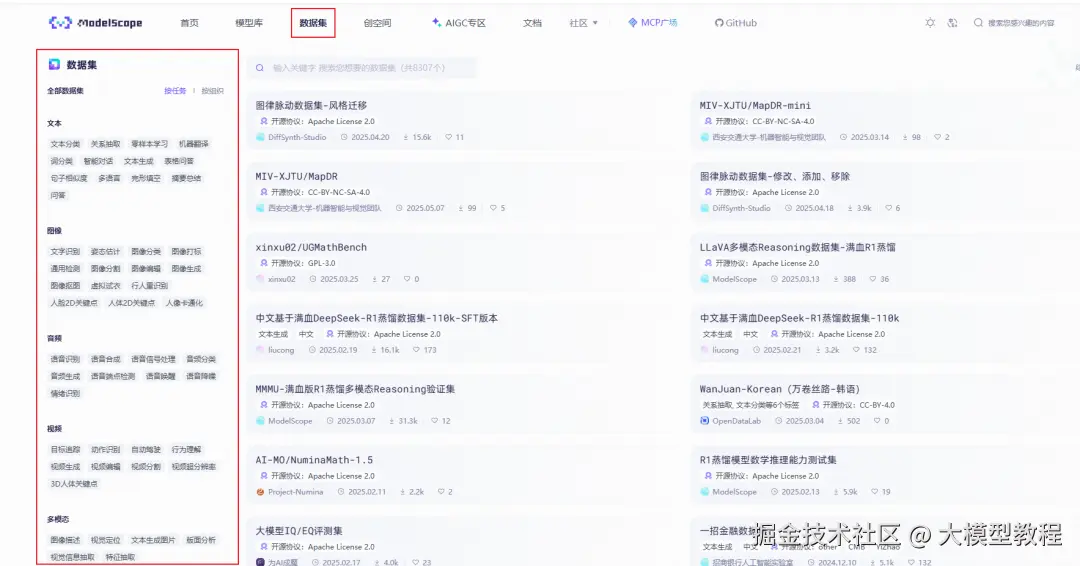Screen dimensions: 1080x566
Task: Click the license icon on MIV-XJTU/MapDR-mini card
Action: pos(708,121)
